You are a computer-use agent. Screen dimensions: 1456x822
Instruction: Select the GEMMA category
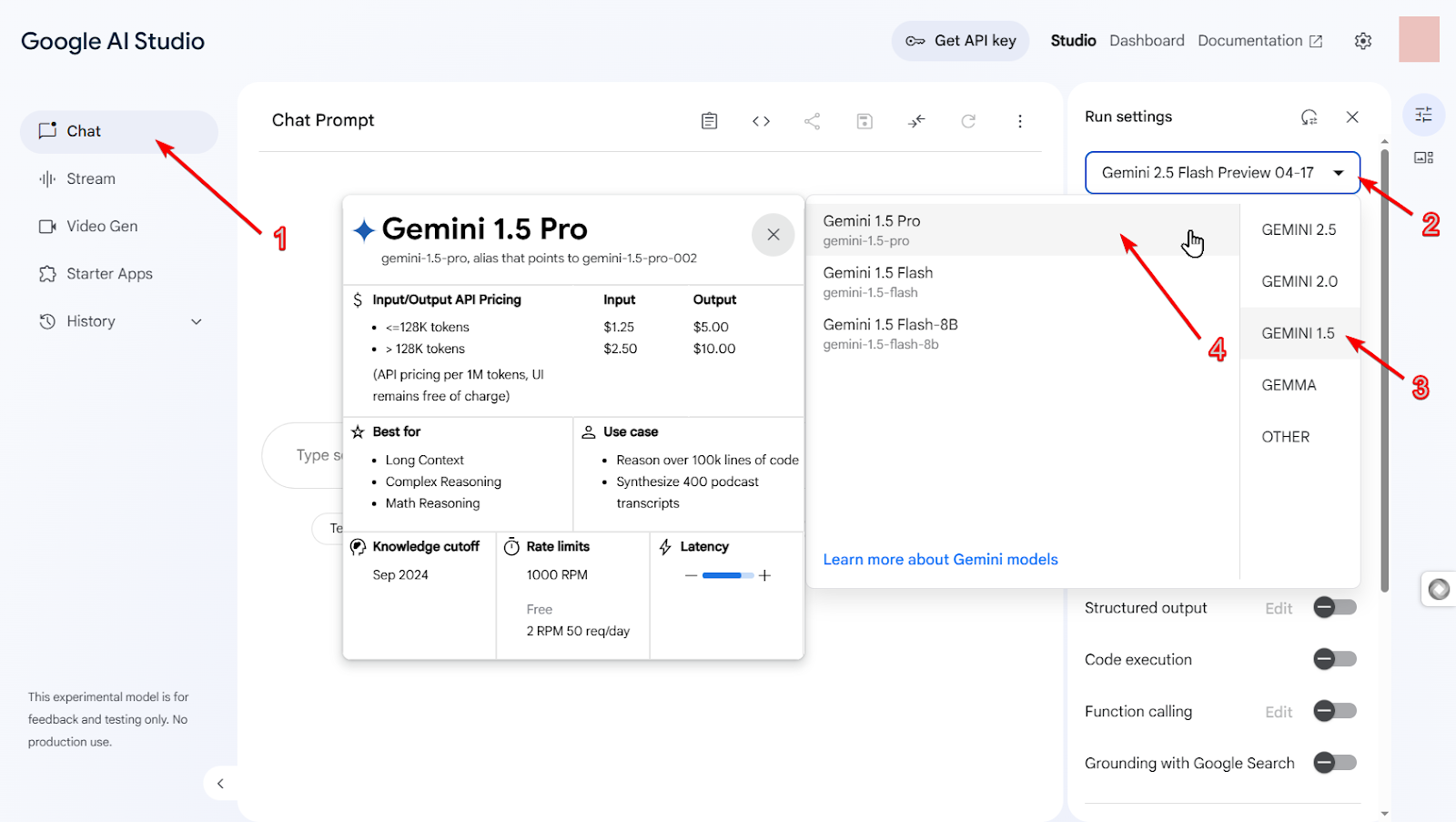1299,385
